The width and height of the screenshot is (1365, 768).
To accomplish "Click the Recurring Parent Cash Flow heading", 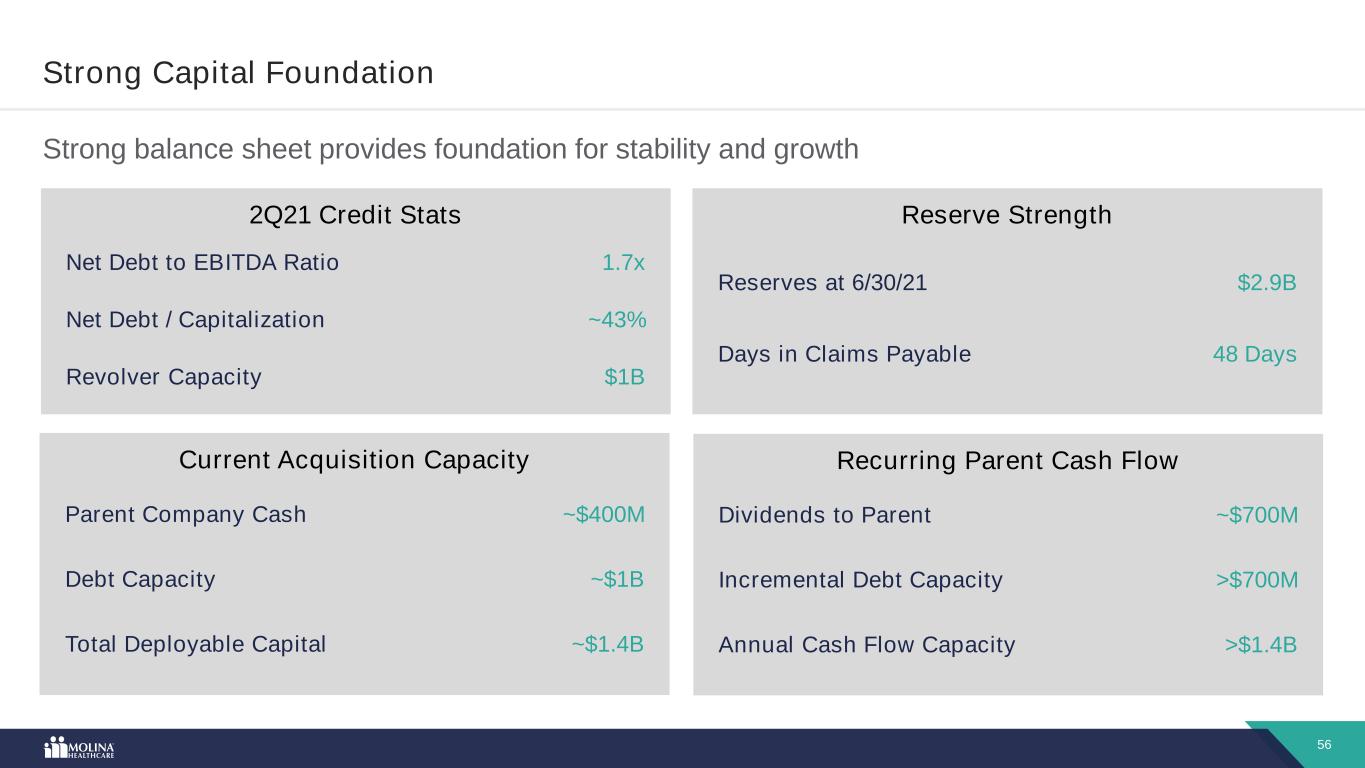I will click(x=1007, y=461).
